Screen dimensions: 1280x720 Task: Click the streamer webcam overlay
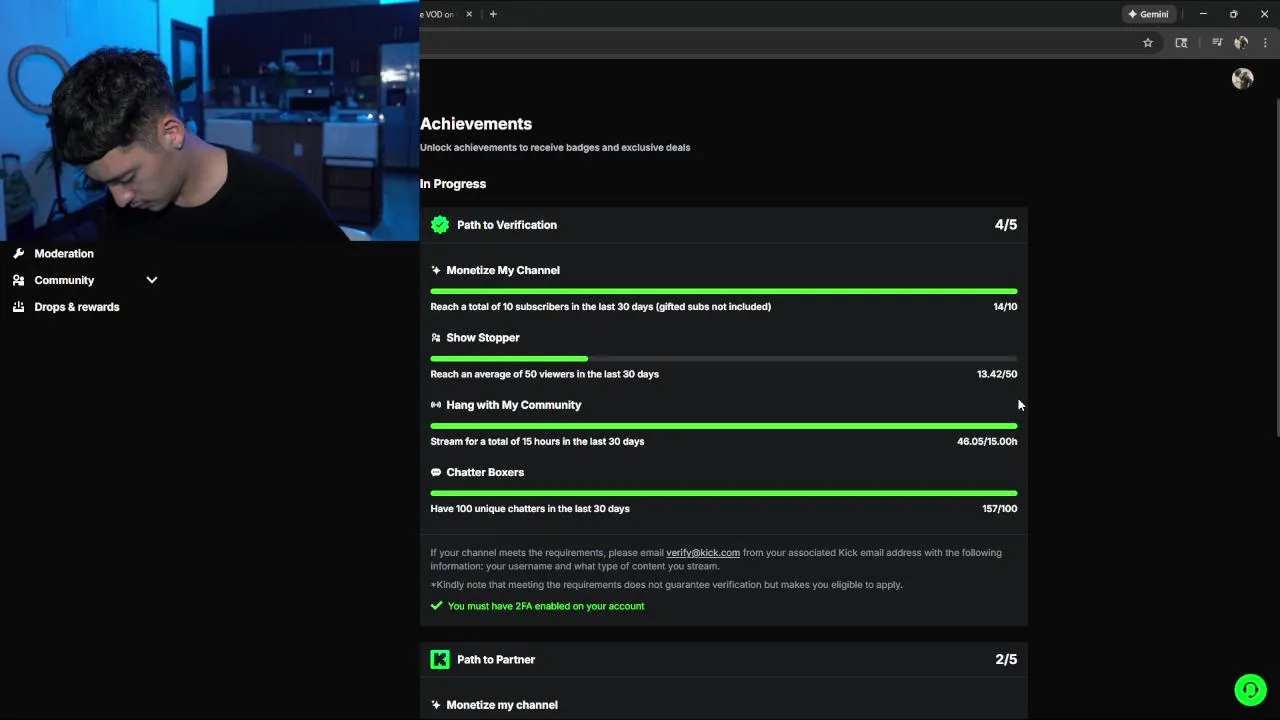pyautogui.click(x=210, y=120)
